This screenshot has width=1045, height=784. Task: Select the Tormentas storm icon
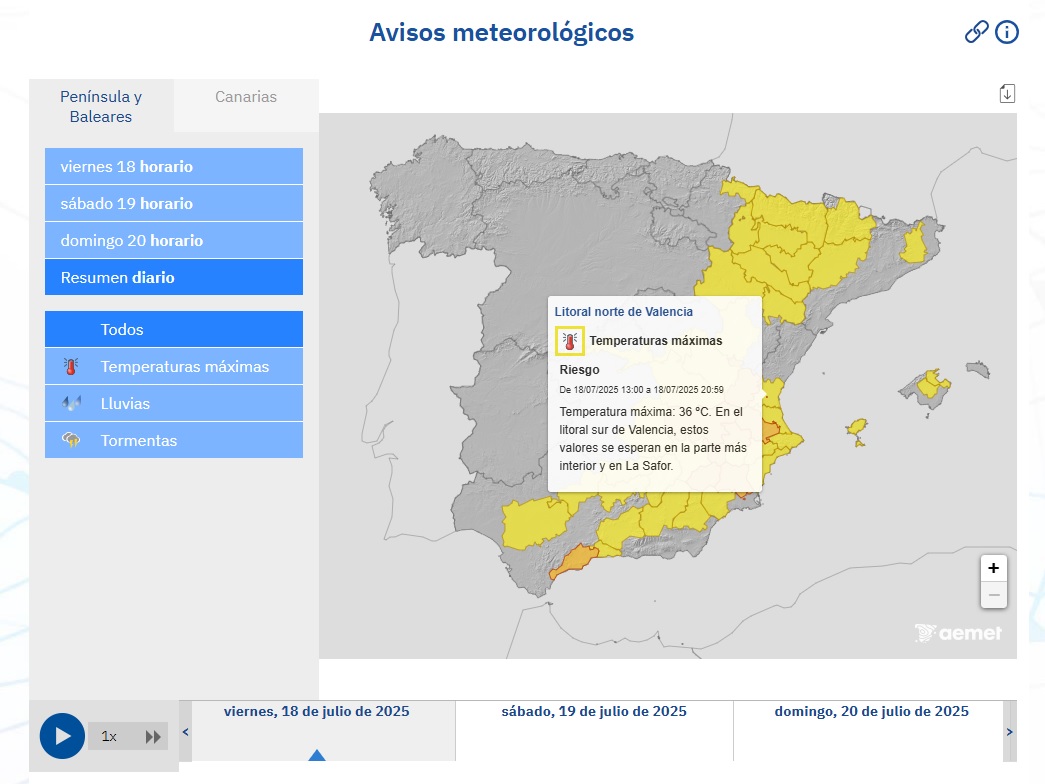point(72,440)
